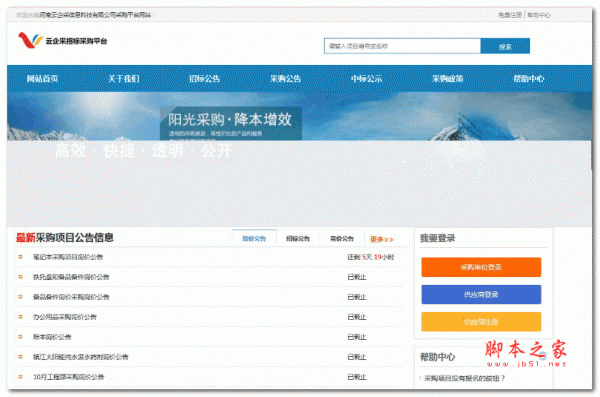Click 已截止 status of 账本询价公告 row

(x=357, y=337)
